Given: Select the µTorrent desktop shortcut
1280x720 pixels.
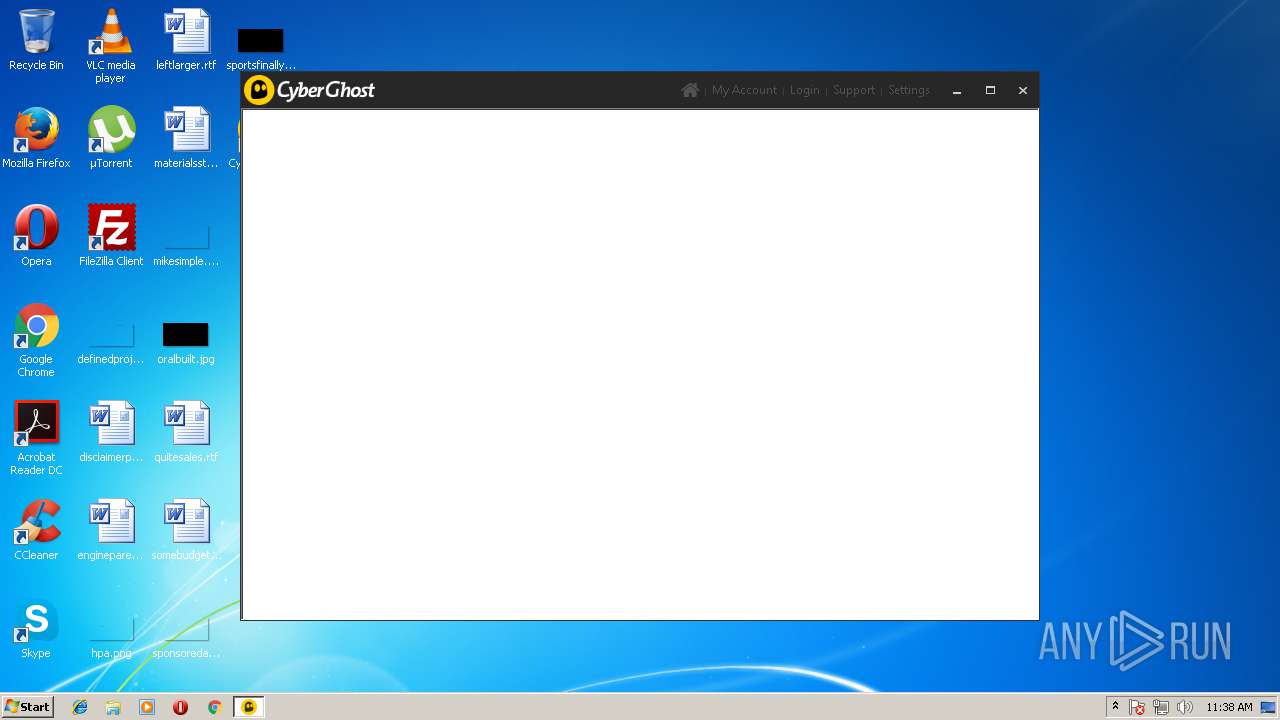Looking at the screenshot, I should coord(111,138).
